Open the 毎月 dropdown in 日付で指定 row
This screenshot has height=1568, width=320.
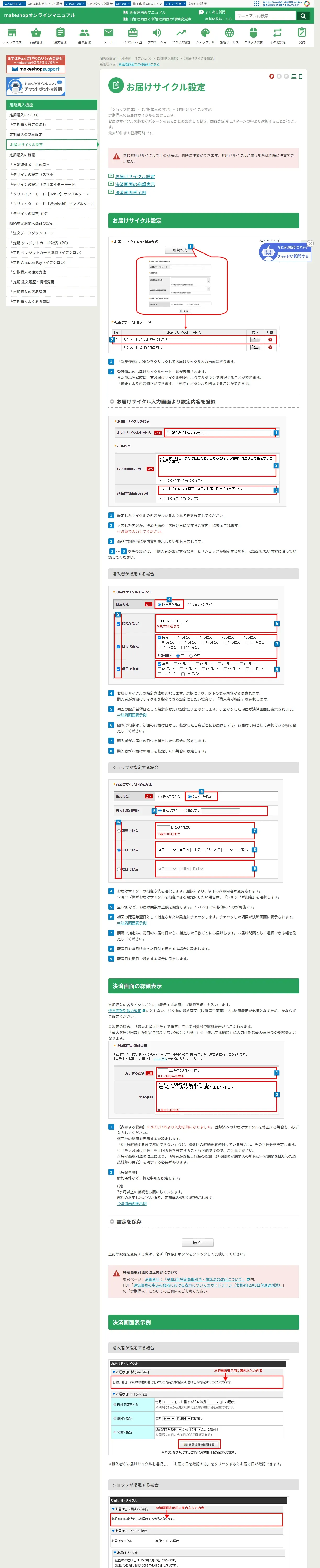click(167, 850)
